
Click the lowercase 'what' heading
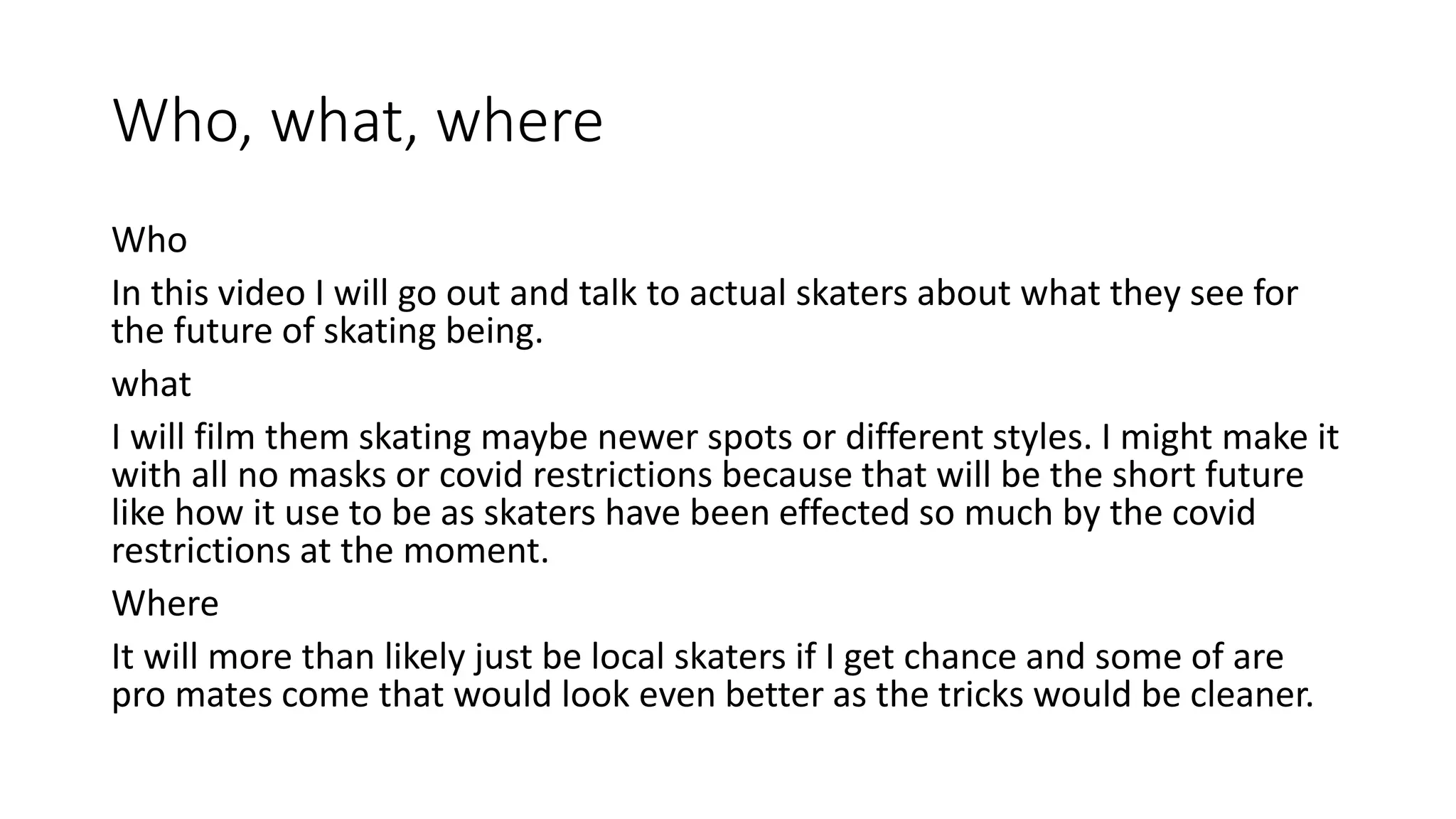tap(151, 384)
